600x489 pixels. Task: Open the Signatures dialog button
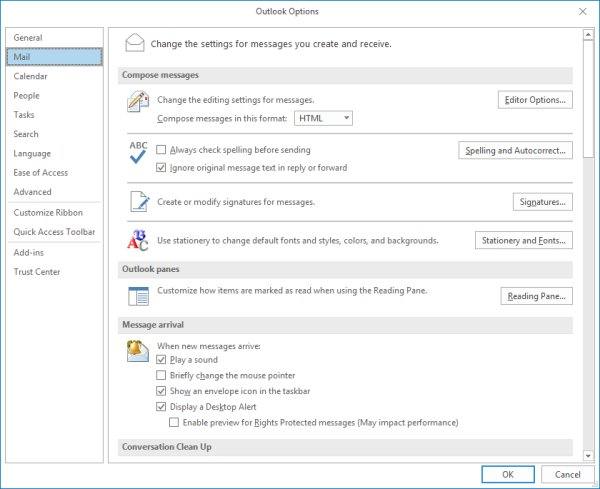tap(543, 202)
